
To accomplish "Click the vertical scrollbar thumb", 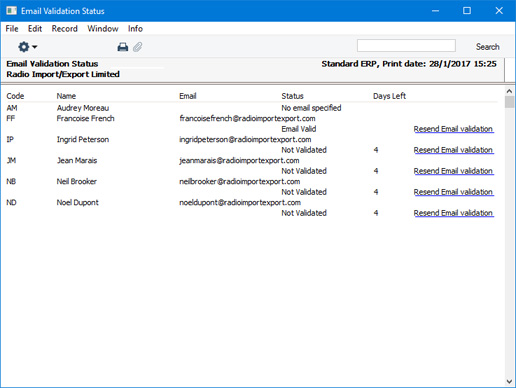I will 509,102.
